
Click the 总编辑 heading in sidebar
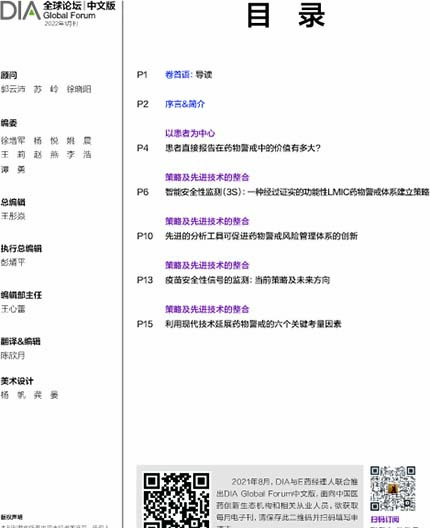coord(13,202)
